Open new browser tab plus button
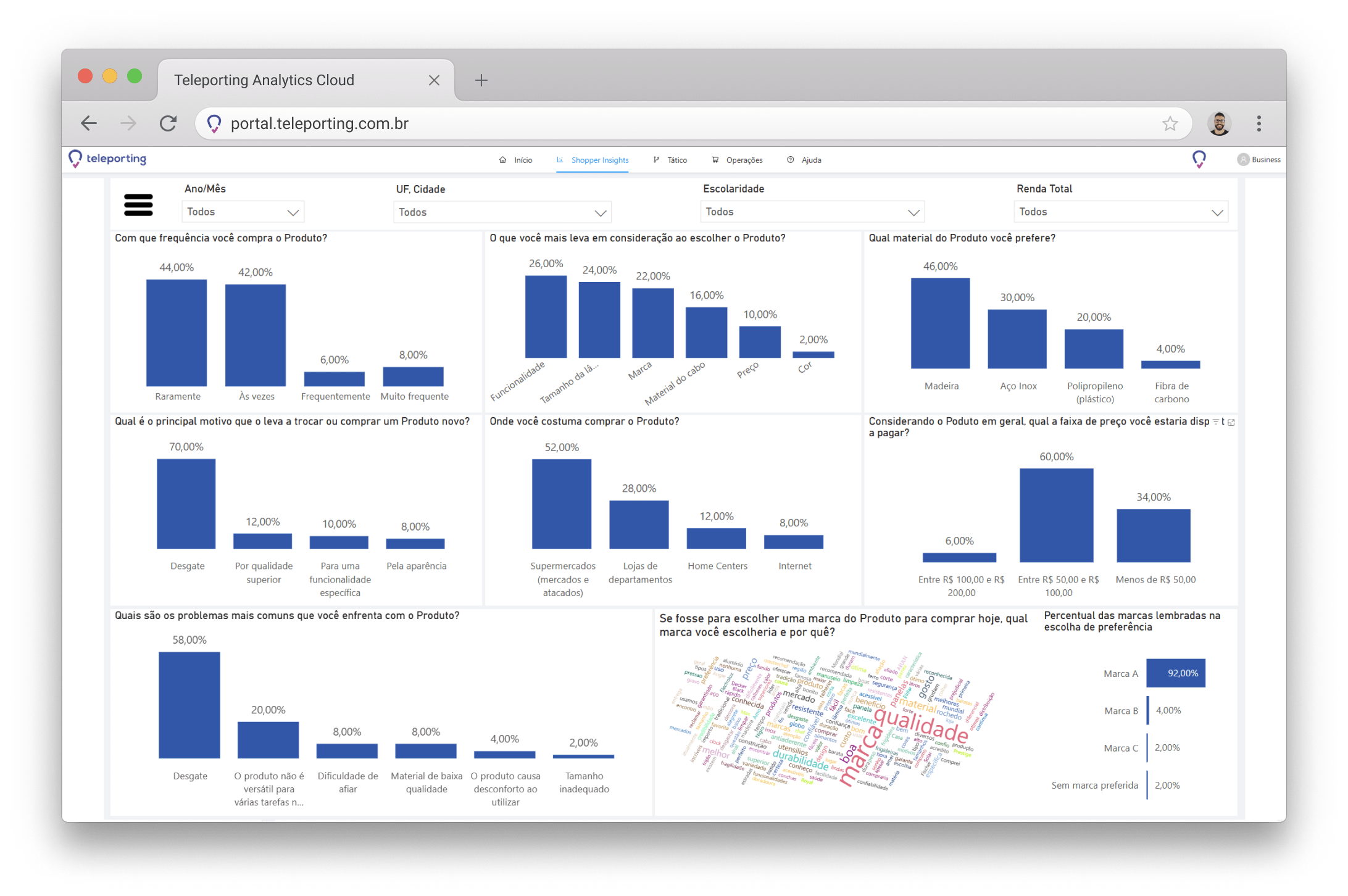Image resolution: width=1348 pixels, height=896 pixels. click(x=481, y=80)
